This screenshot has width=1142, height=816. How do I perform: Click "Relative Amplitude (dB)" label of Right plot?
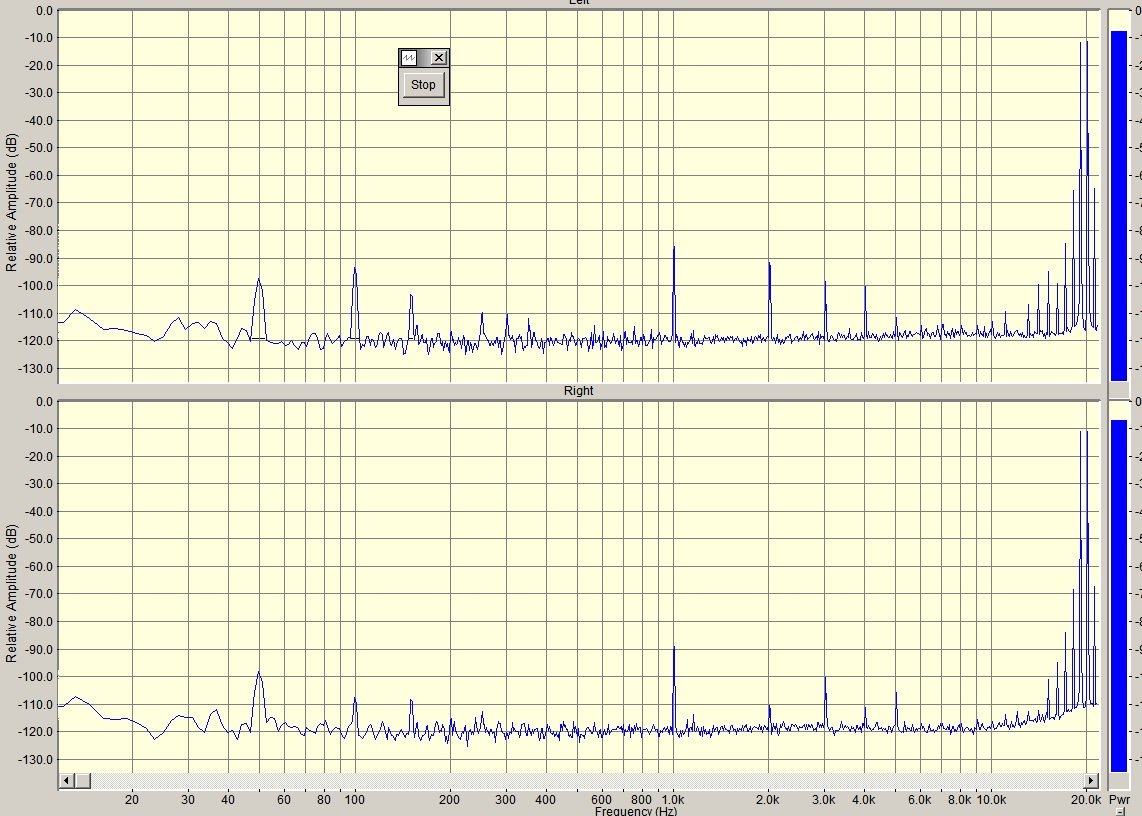point(11,593)
